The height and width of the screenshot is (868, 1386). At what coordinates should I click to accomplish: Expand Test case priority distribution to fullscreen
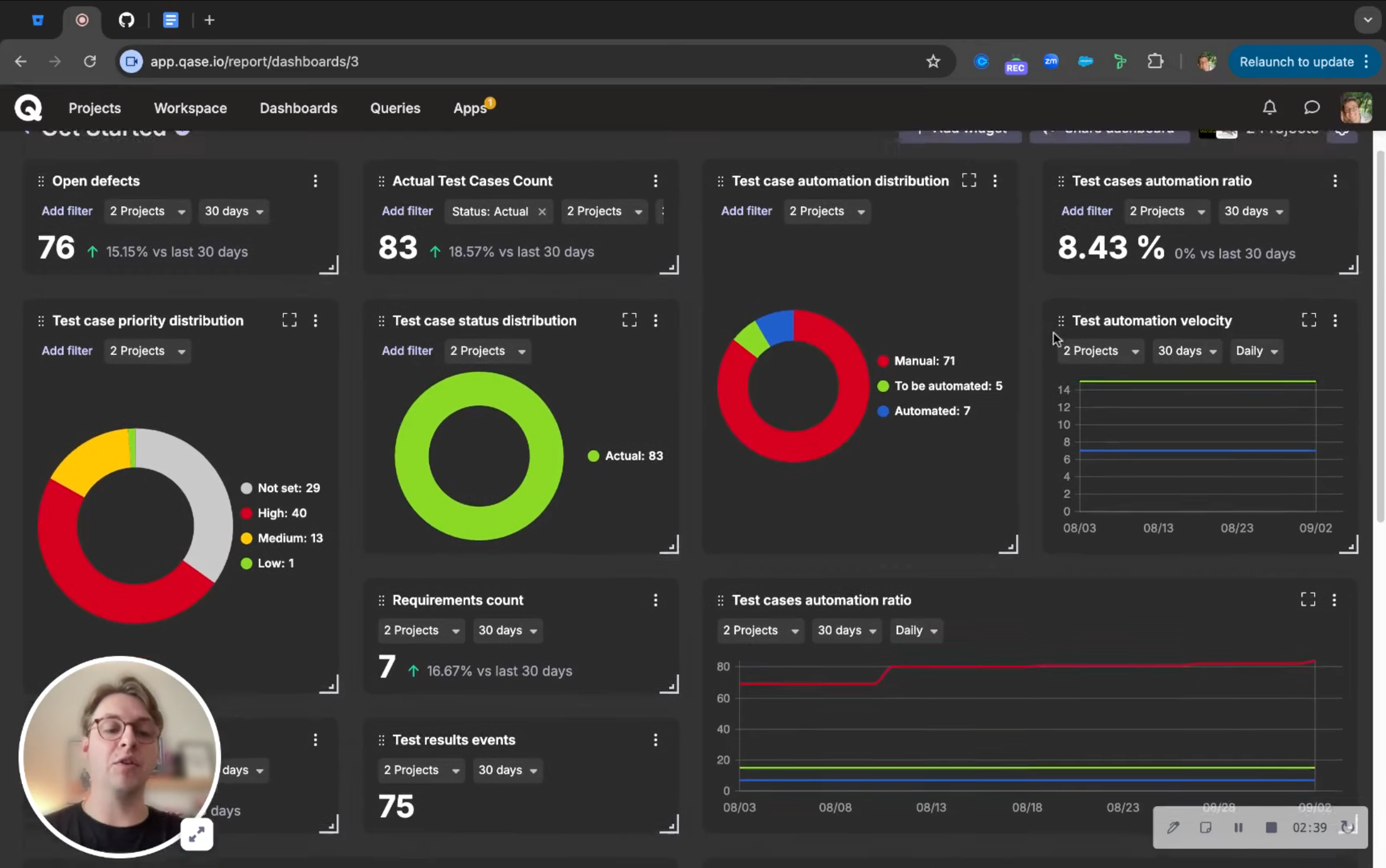click(x=289, y=320)
